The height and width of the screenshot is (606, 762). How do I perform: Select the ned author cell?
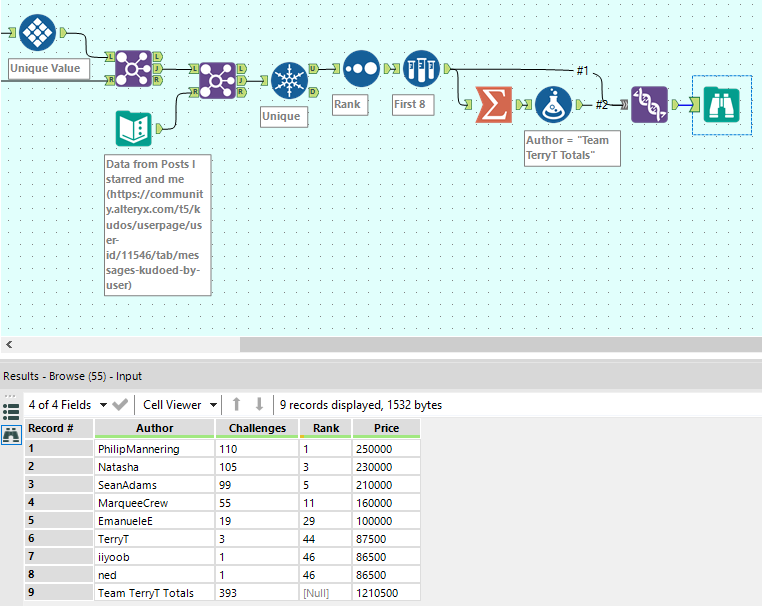click(x=155, y=575)
